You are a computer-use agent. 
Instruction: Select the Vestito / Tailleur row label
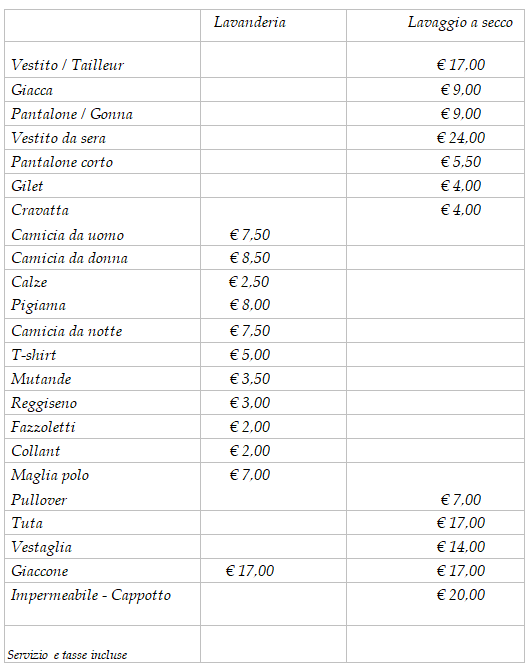click(68, 65)
